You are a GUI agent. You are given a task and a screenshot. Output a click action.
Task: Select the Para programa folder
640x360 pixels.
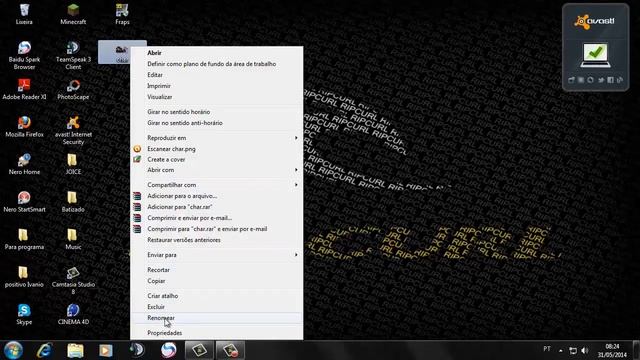[24, 239]
